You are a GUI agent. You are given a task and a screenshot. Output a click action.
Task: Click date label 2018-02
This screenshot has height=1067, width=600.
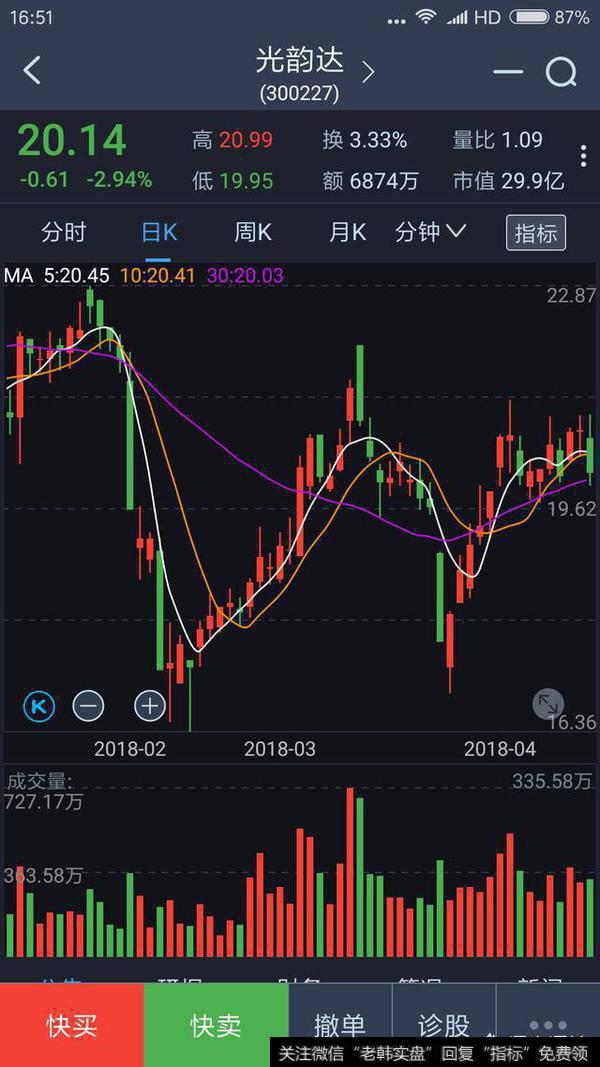click(130, 749)
